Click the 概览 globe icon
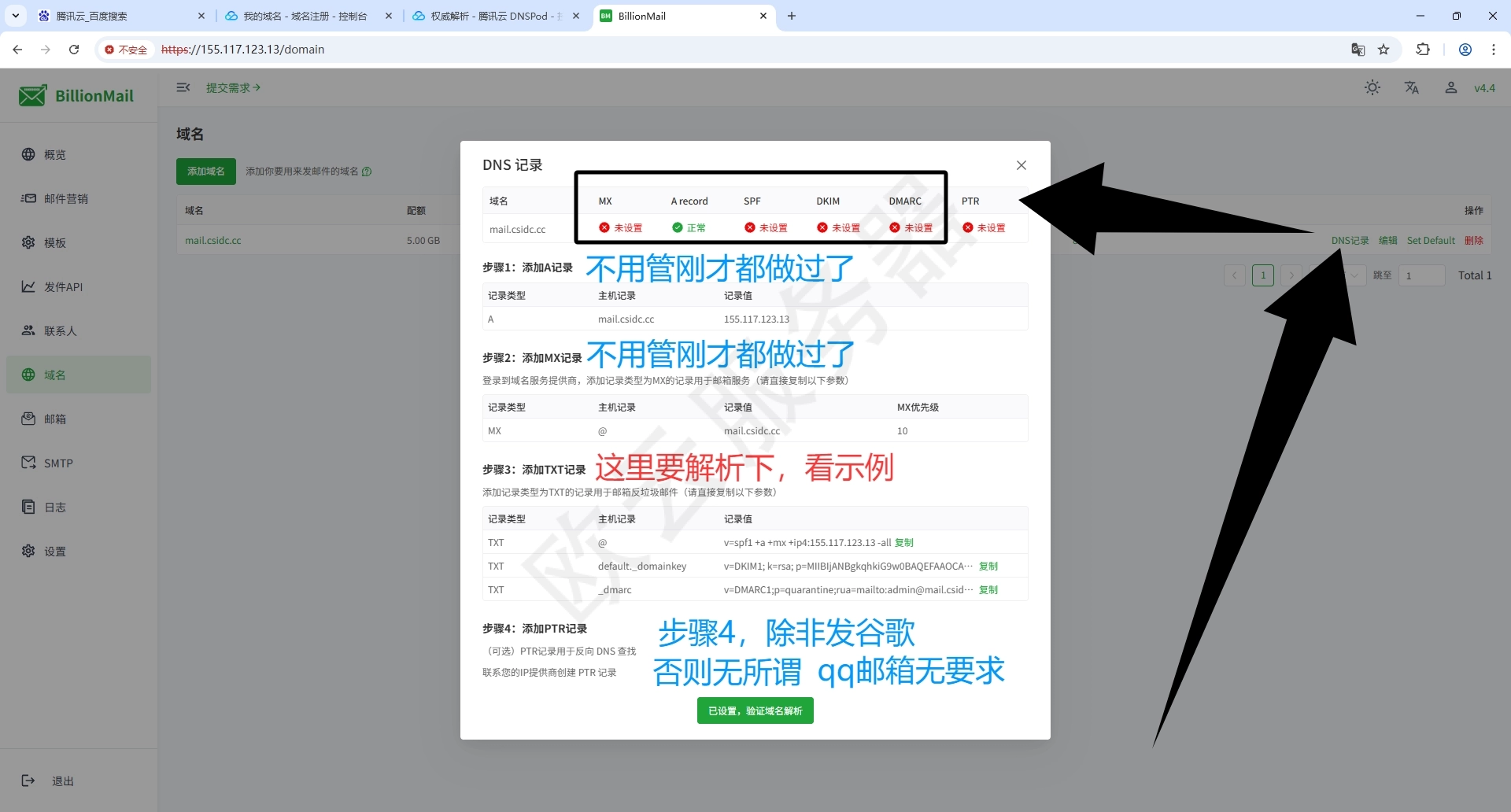This screenshot has width=1511, height=812. pos(28,154)
